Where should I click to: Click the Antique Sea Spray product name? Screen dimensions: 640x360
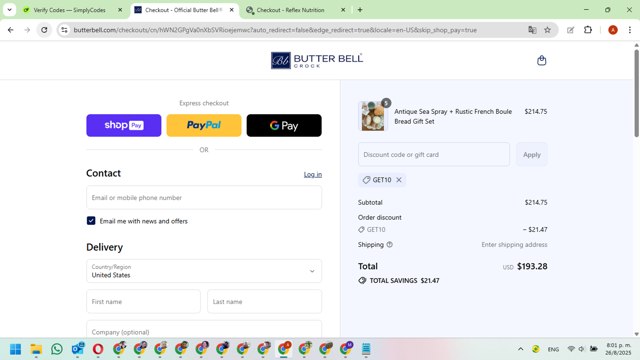[x=453, y=116]
